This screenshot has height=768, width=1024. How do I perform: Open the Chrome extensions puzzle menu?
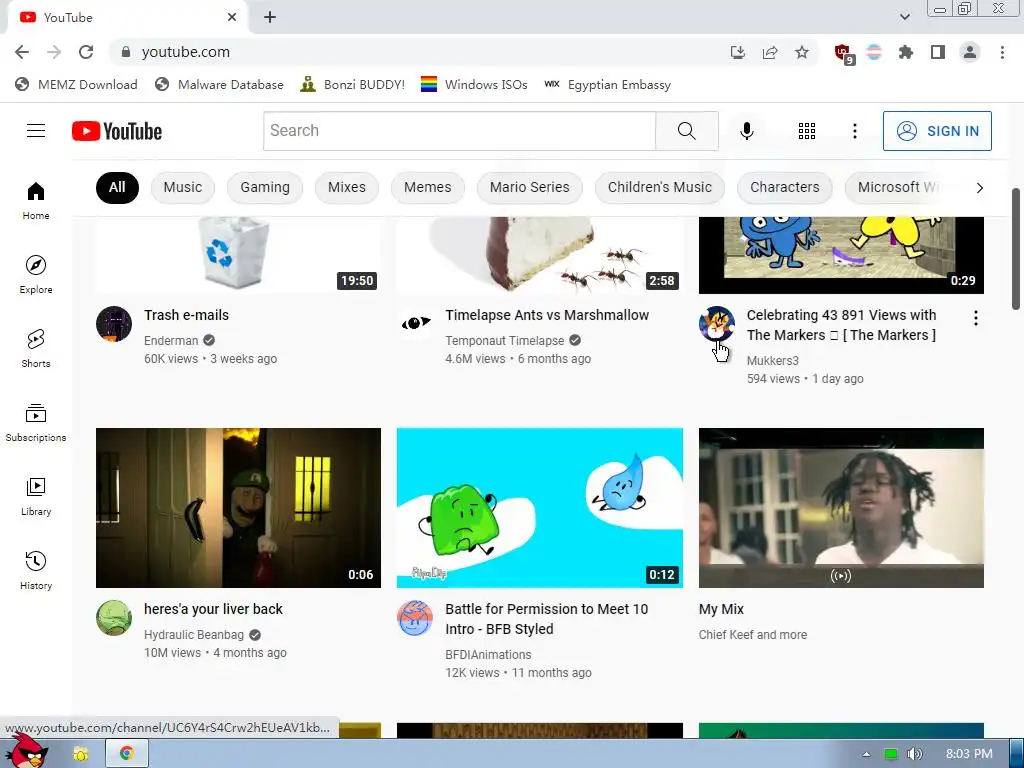(x=905, y=52)
